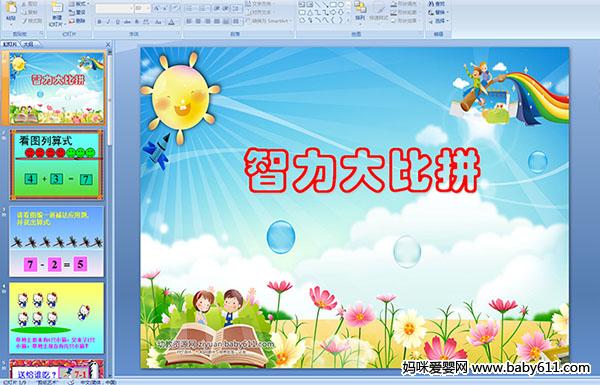Click the Bold formatting icon
600x385 pixels.
point(99,22)
